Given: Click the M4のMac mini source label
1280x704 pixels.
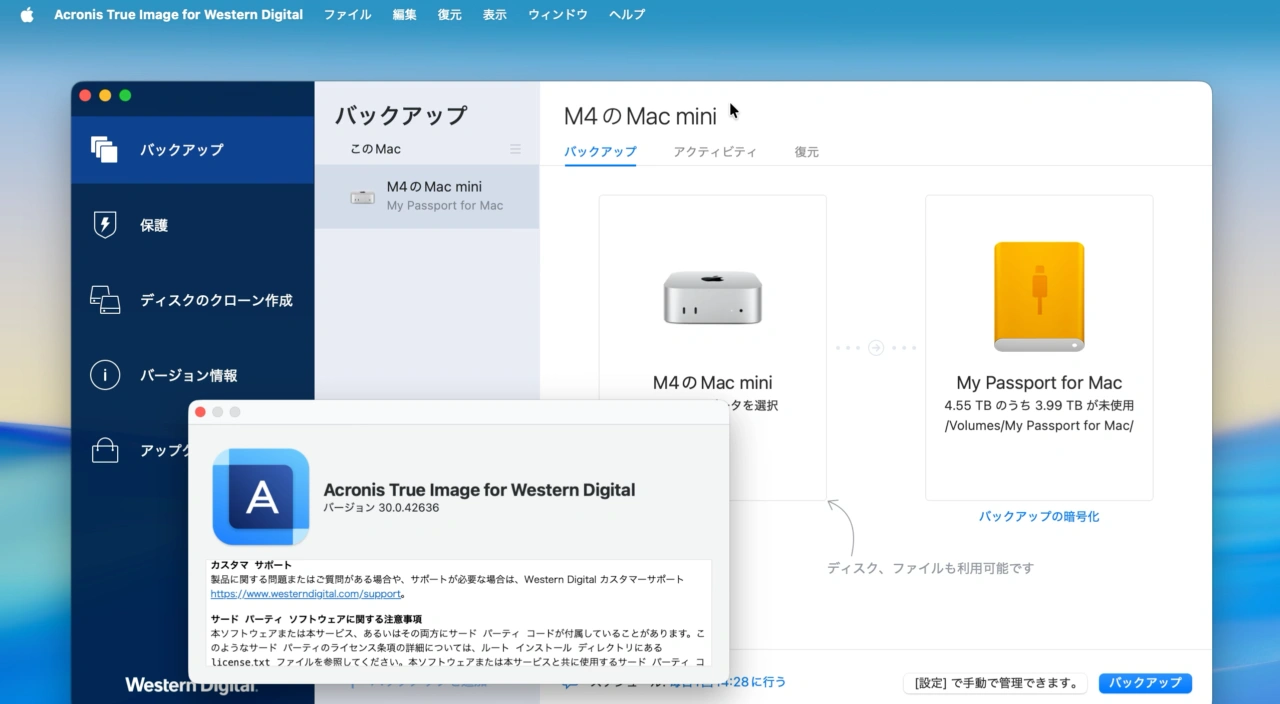Looking at the screenshot, I should (x=713, y=383).
